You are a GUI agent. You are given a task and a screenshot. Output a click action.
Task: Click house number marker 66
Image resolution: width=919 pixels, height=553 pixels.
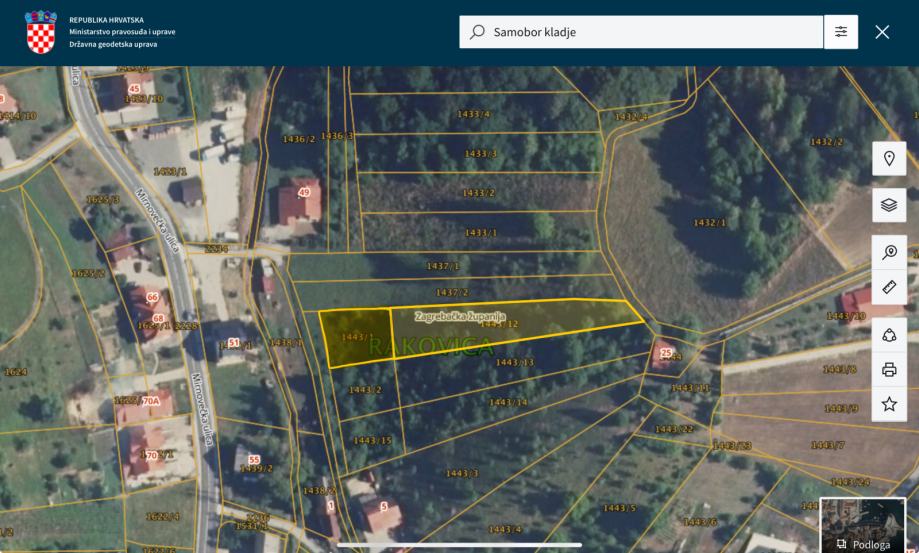click(152, 297)
